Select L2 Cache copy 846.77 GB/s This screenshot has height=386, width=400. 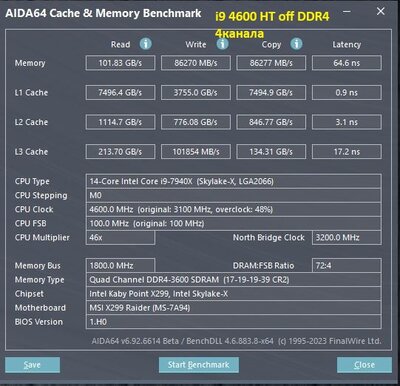pos(271,122)
